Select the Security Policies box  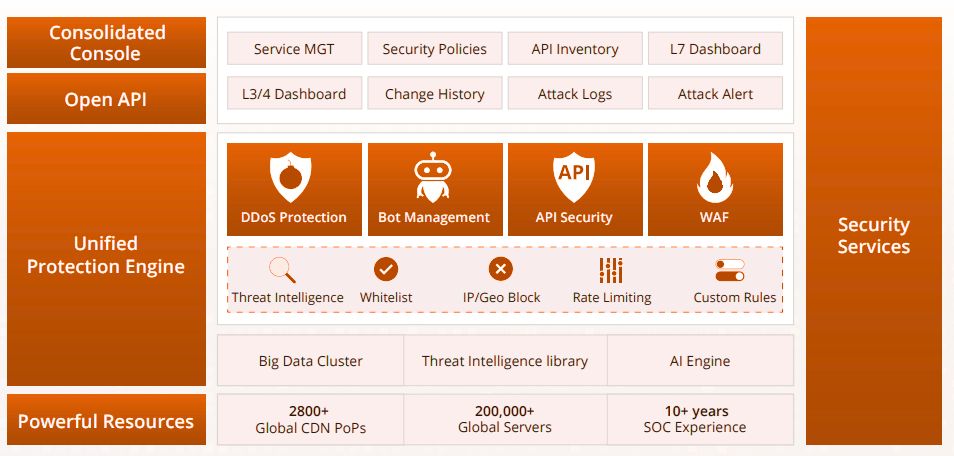click(434, 49)
